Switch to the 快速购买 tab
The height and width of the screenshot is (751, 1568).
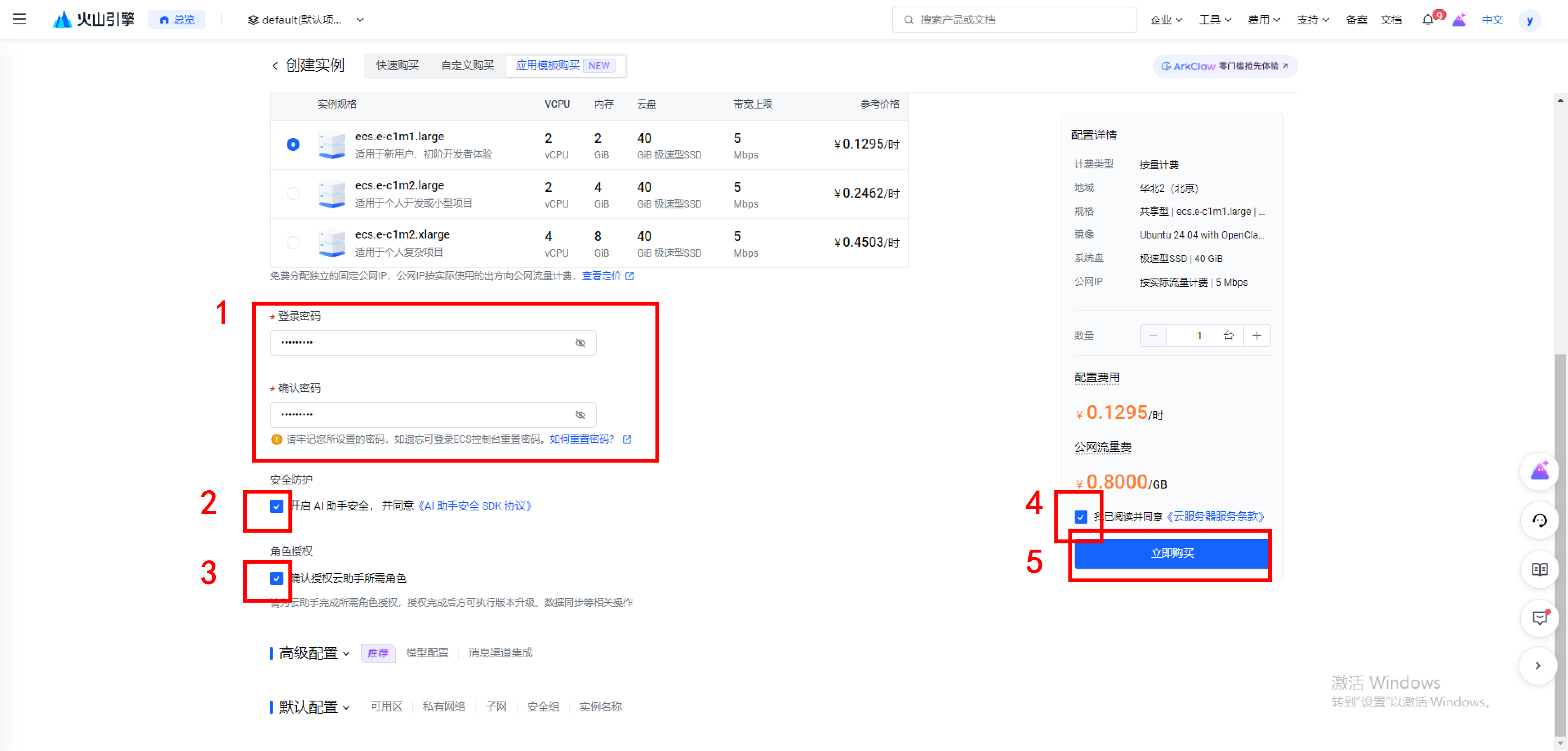click(397, 66)
